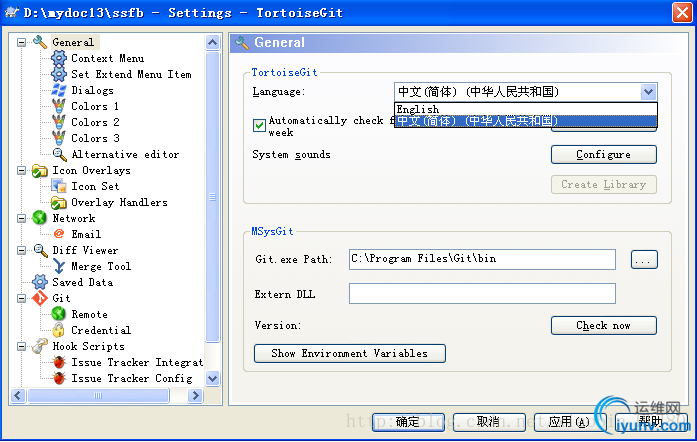
Task: Click the Alternative editor magnifier icon
Action: click(x=59, y=154)
